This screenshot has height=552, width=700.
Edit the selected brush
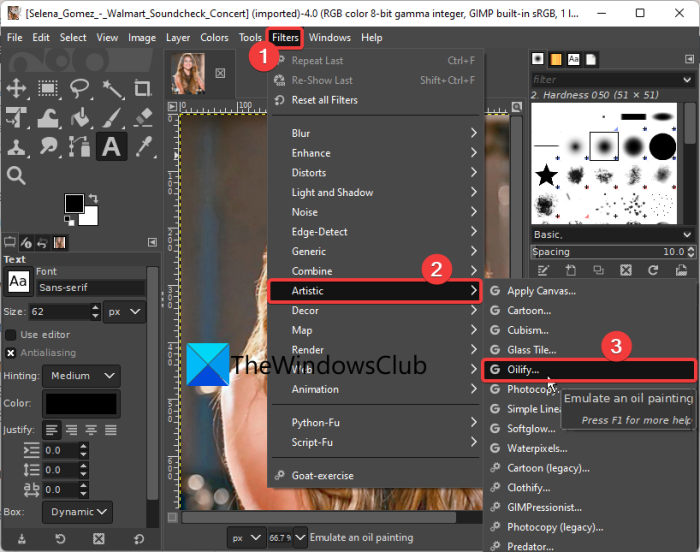coord(543,270)
